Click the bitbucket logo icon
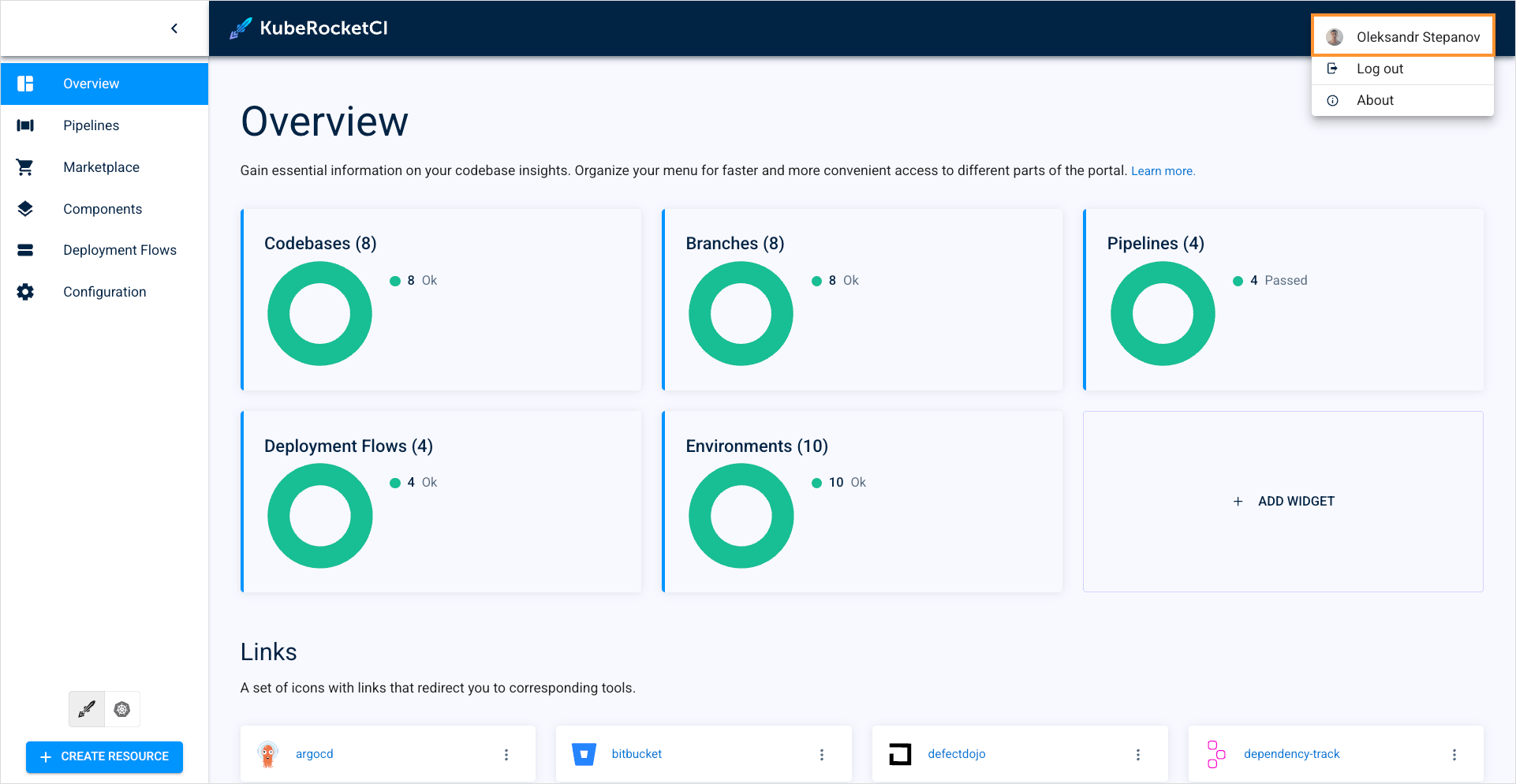The width and height of the screenshot is (1516, 784). coord(584,754)
